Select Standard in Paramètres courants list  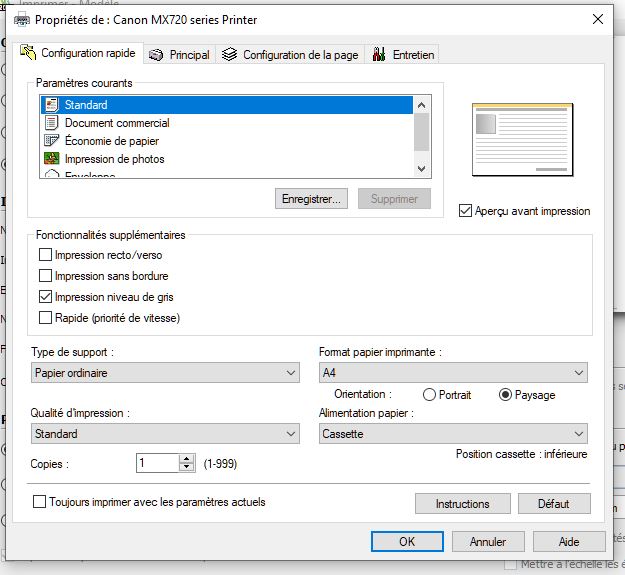(x=227, y=105)
